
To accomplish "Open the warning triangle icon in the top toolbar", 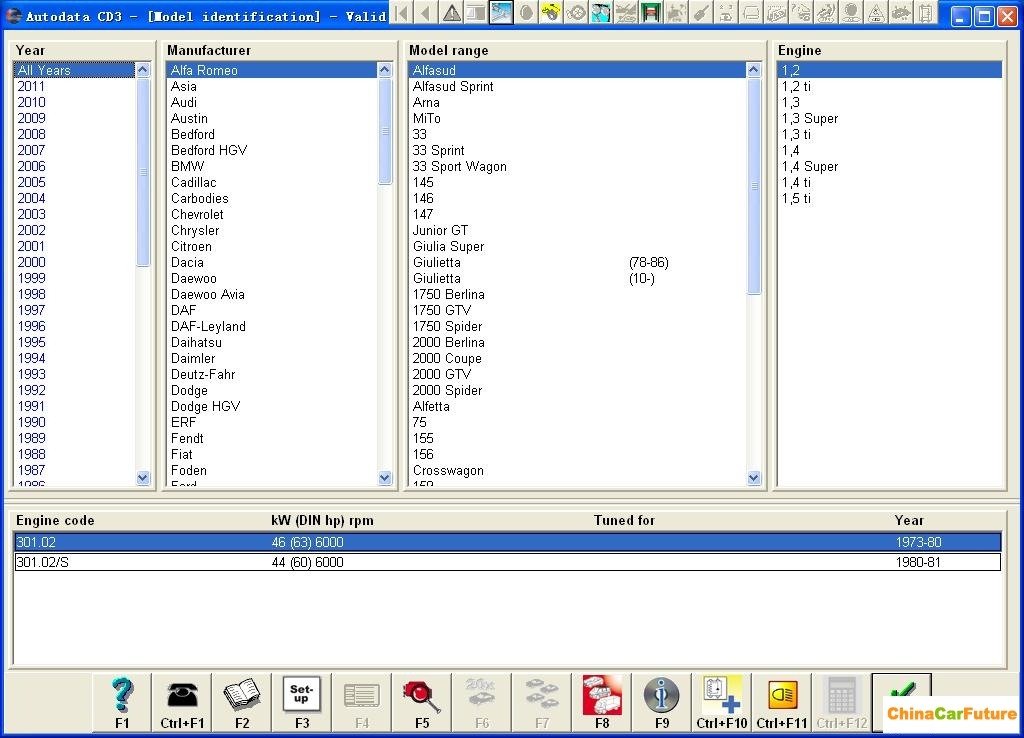I will pos(451,12).
